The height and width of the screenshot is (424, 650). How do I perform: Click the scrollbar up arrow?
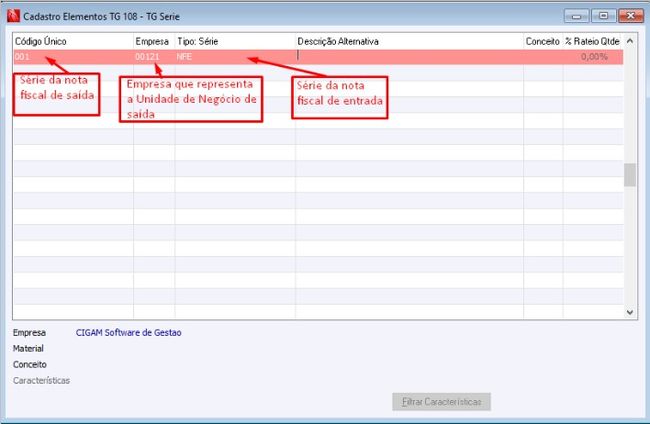pos(630,41)
